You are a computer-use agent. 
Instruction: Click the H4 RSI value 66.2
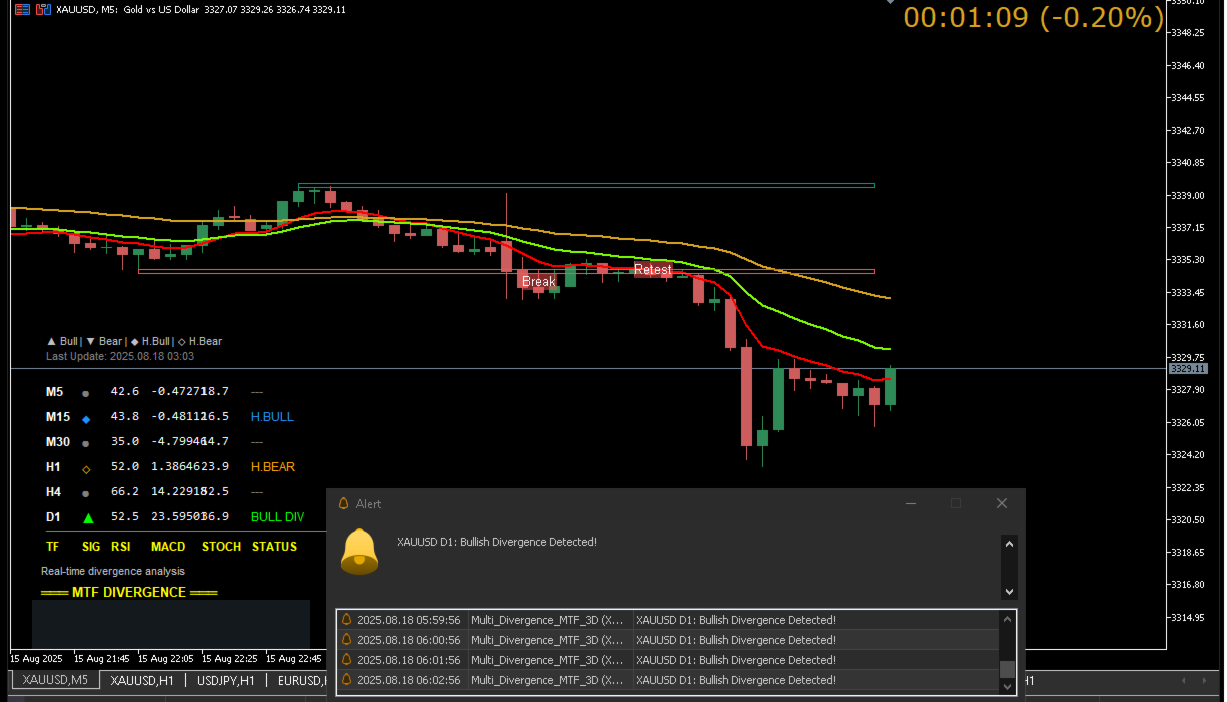point(125,492)
